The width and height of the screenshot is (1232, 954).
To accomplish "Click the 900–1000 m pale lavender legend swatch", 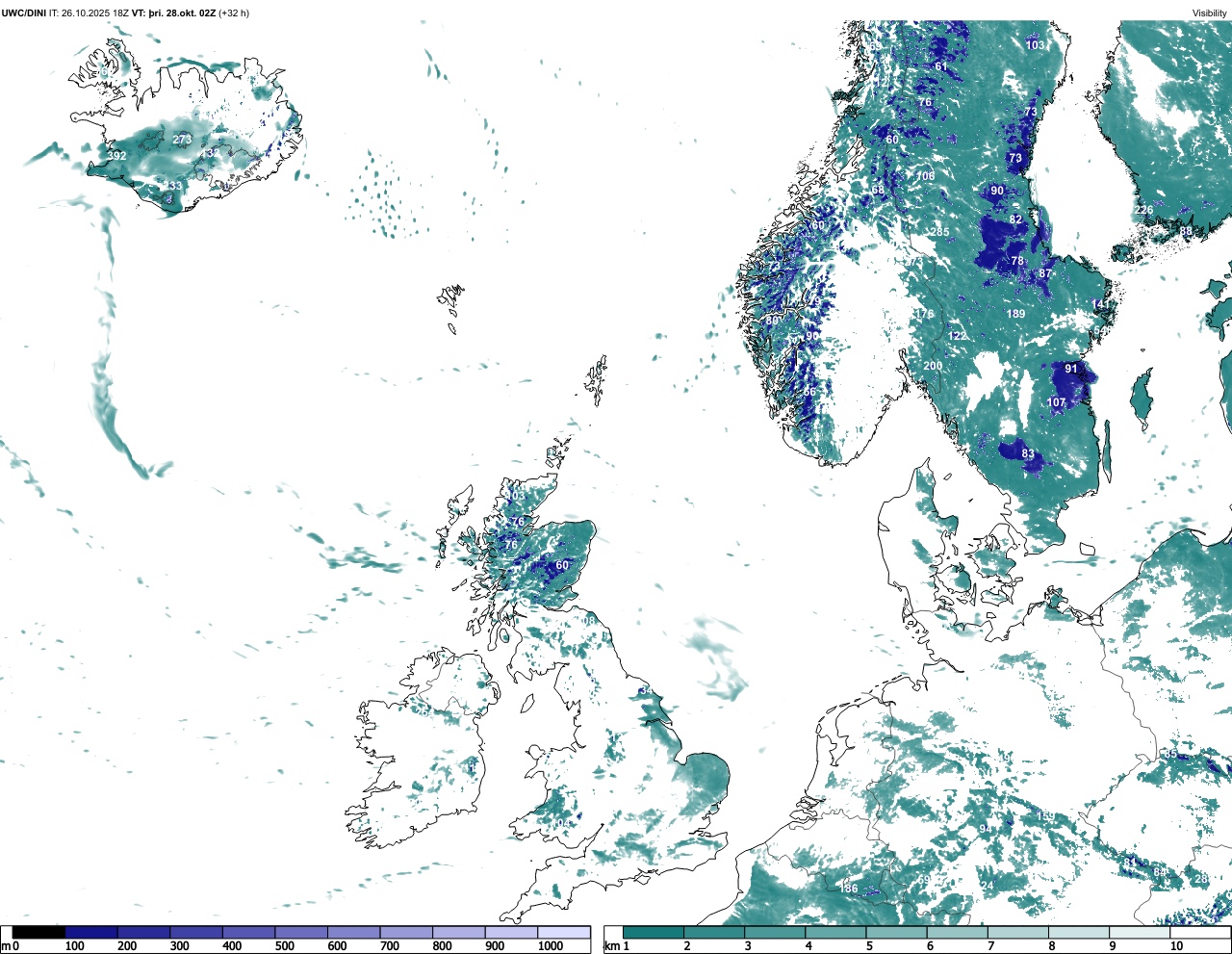I will [x=511, y=932].
